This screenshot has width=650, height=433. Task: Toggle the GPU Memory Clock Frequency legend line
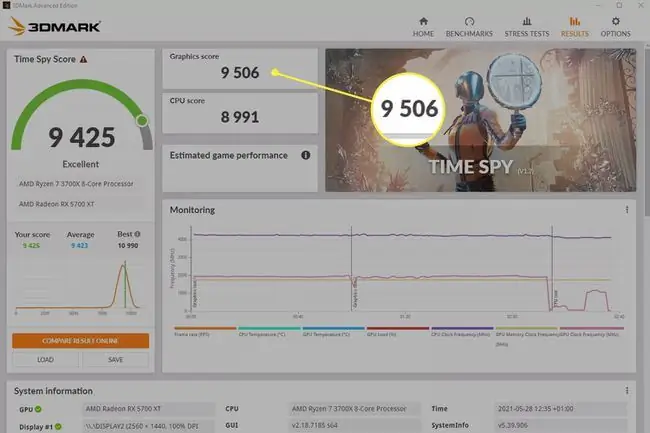point(526,336)
